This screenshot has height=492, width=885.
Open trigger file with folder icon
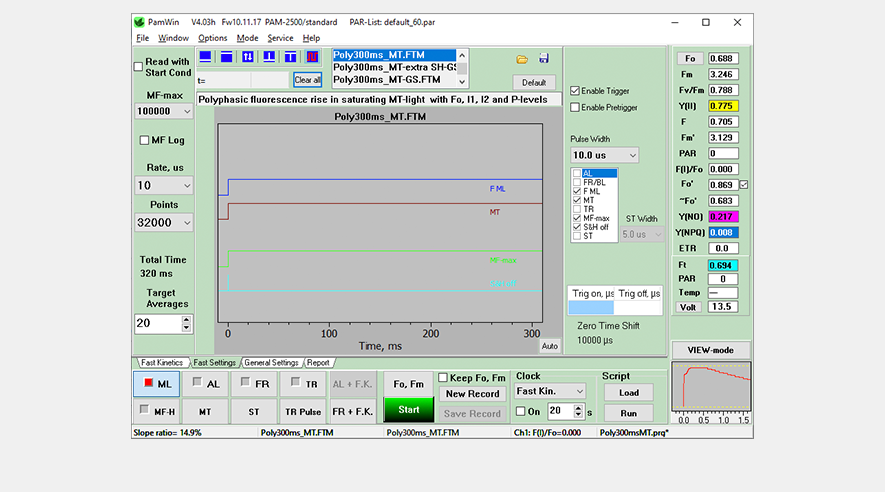pyautogui.click(x=522, y=59)
